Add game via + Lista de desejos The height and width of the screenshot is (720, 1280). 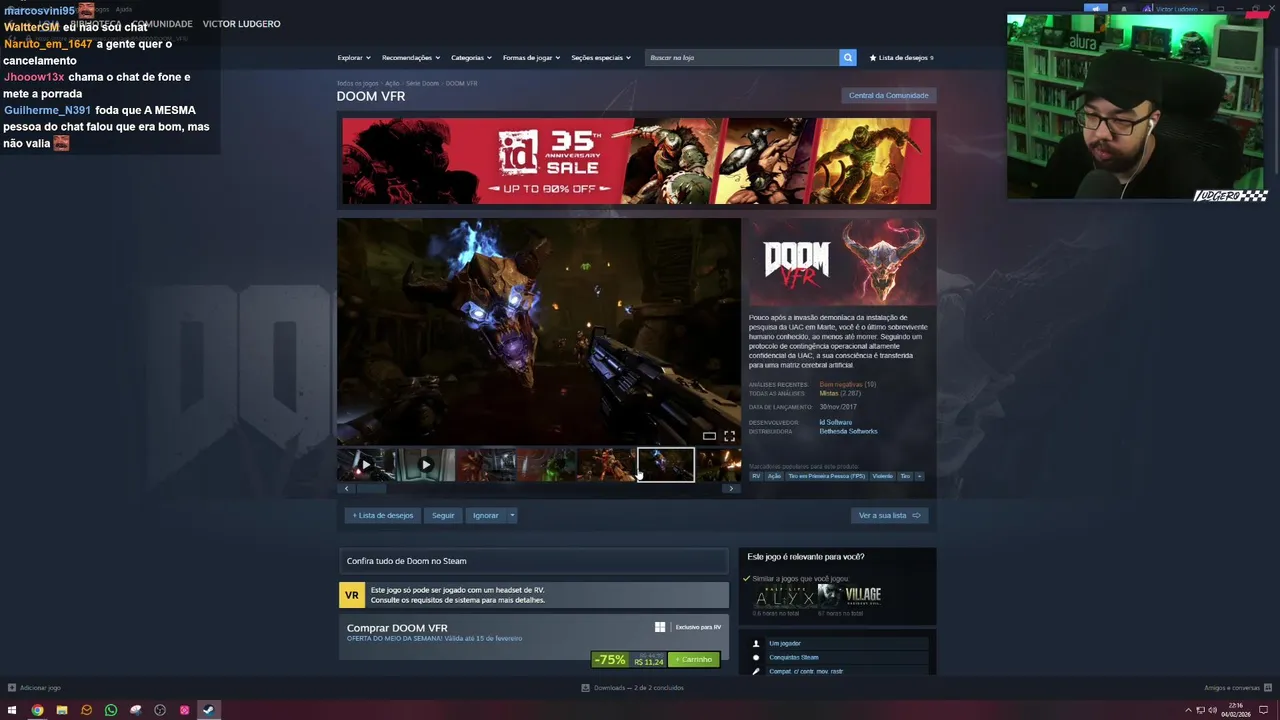point(383,515)
